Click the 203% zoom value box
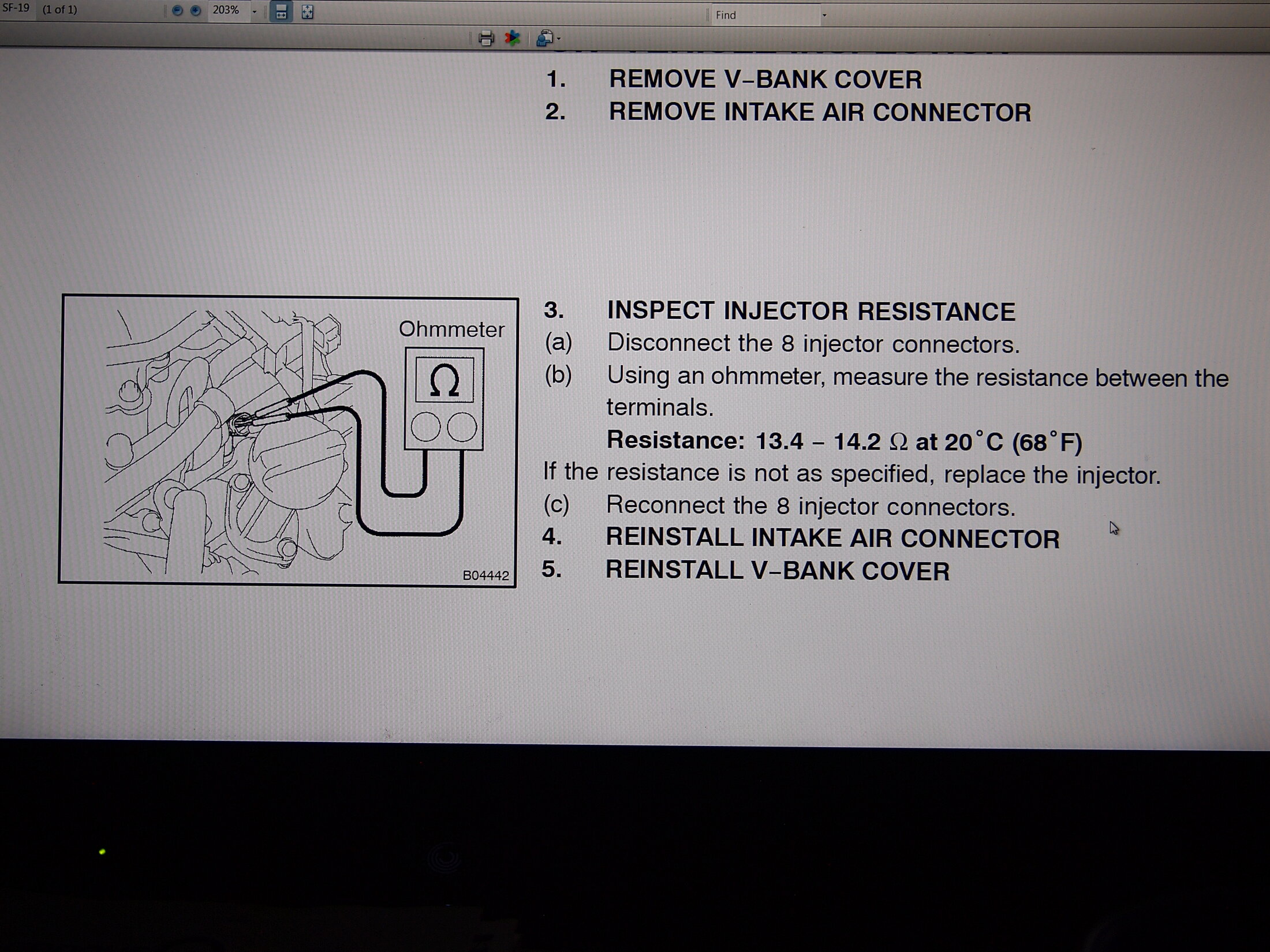The image size is (1270, 952). (x=226, y=10)
